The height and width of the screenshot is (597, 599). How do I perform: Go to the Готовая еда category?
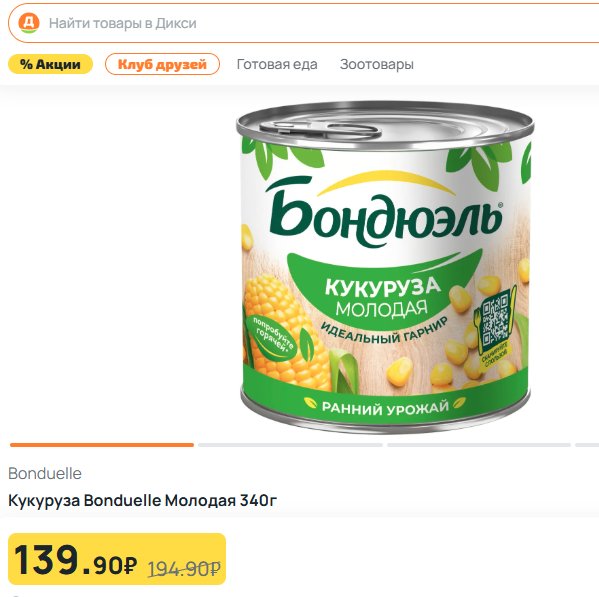click(x=277, y=64)
